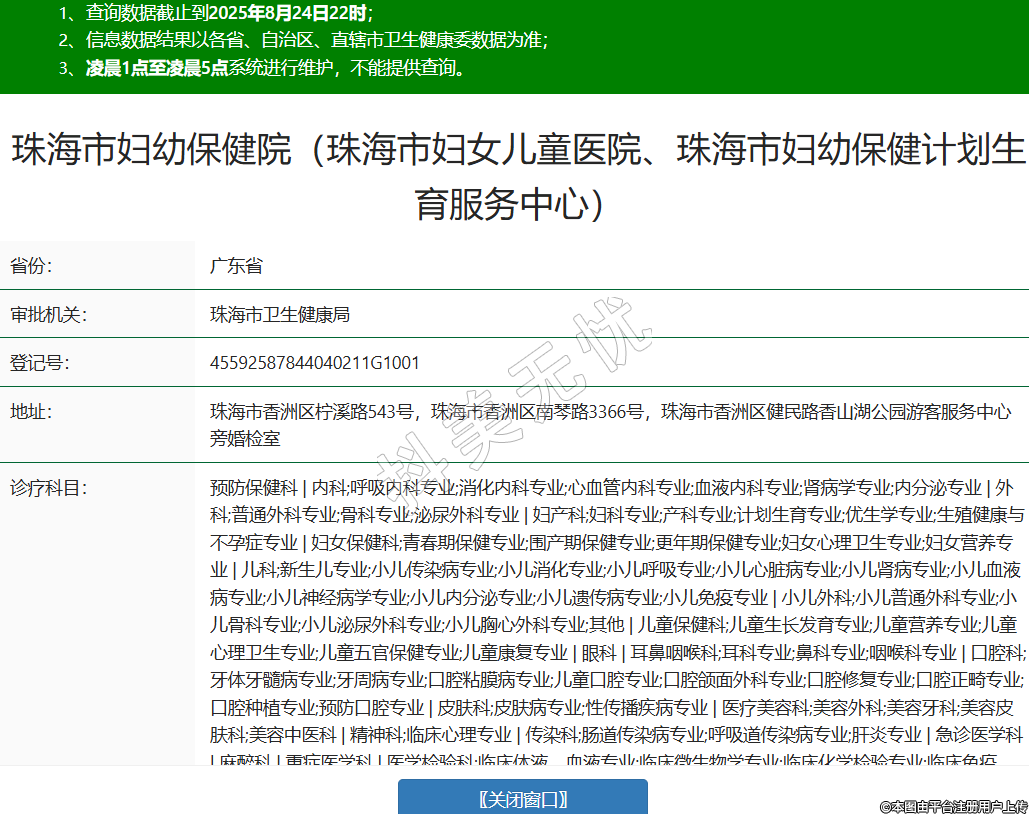
Task: Click 医疗美容科 in the department list
Action: click(764, 707)
